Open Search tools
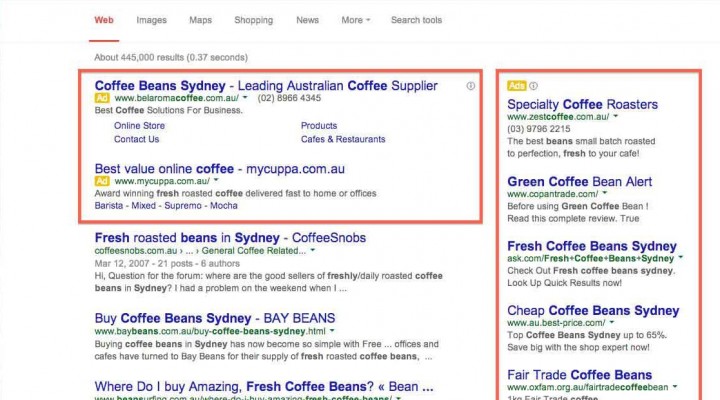Image resolution: width=720 pixels, height=400 pixels. point(416,20)
